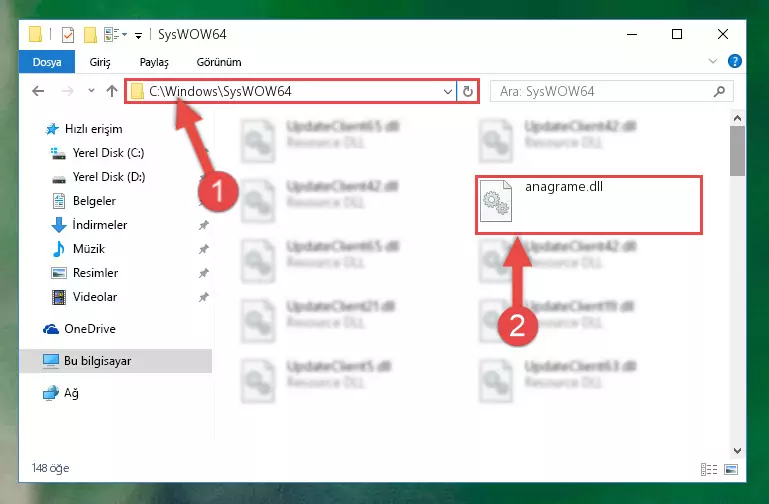
Task: Click the pin icon next to Resimler
Action: 204,273
